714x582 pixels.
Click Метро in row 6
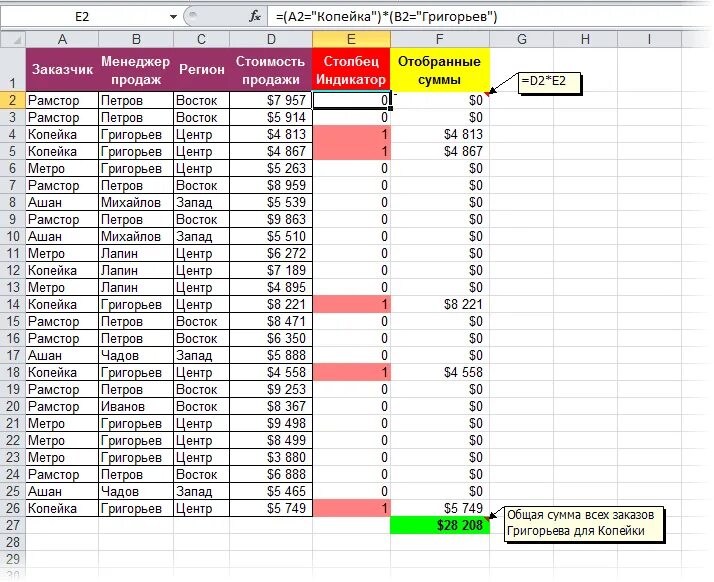click(x=62, y=168)
